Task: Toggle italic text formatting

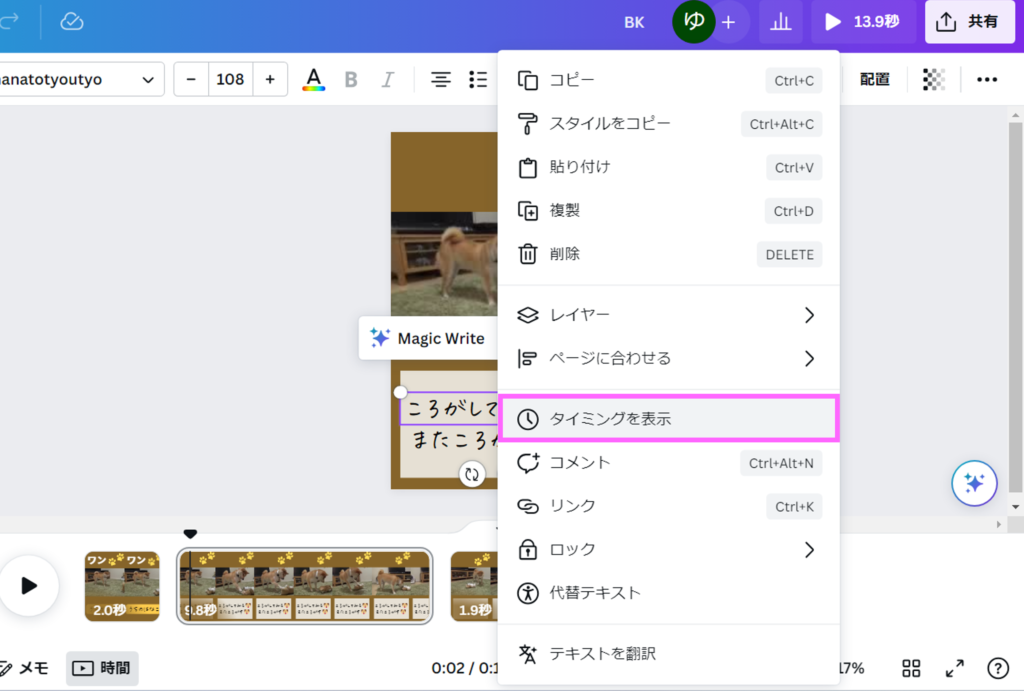Action: 388,79
